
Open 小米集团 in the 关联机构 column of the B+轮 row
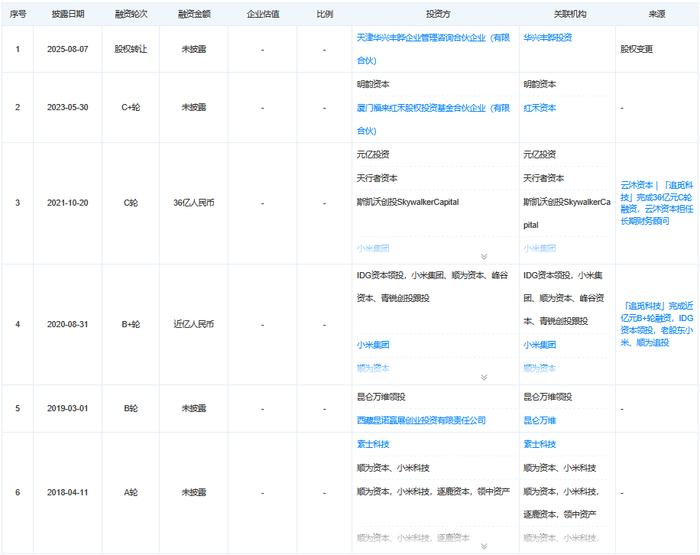coord(540,345)
